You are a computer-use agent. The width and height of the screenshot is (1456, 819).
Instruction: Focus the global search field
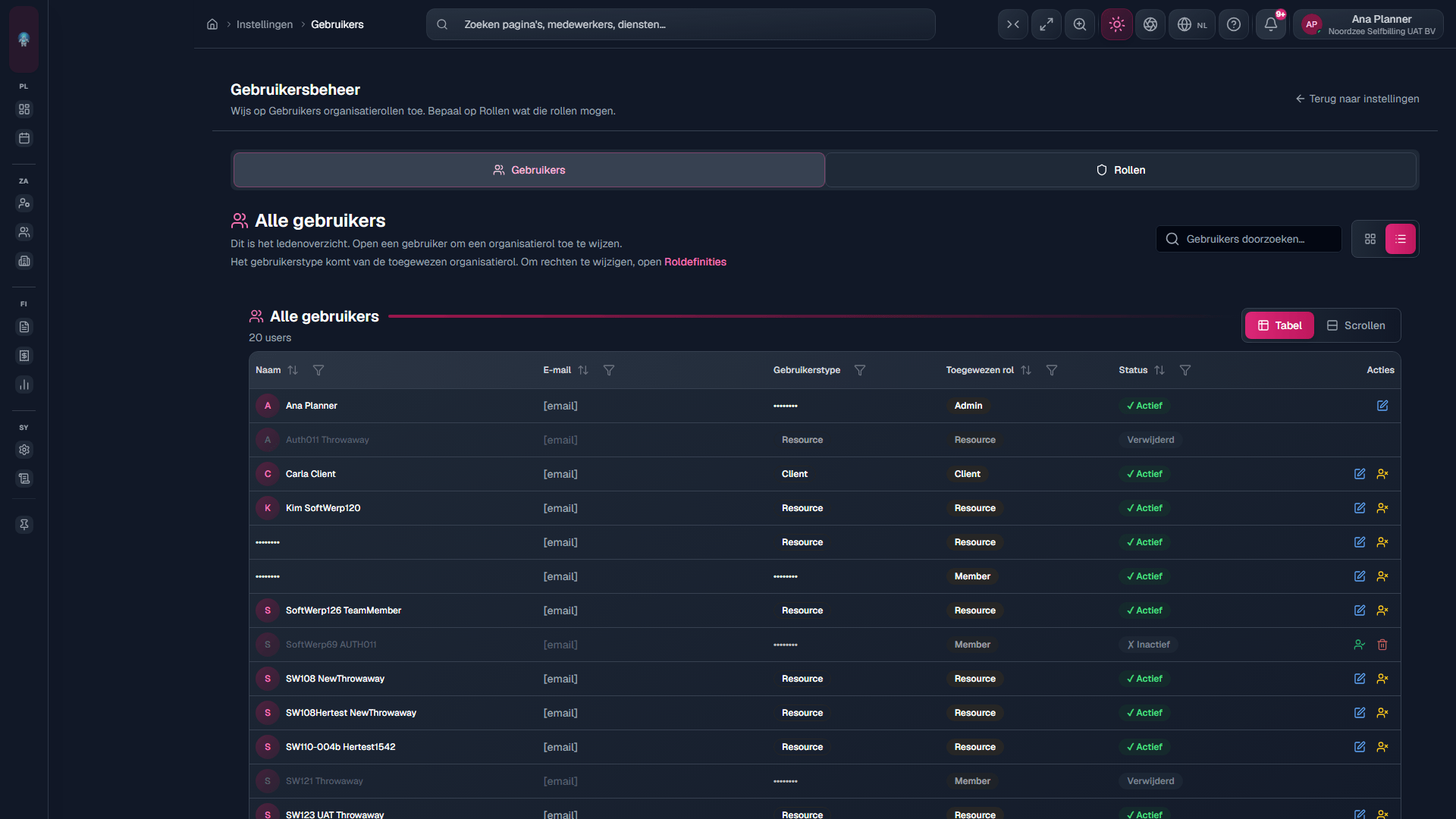pyautogui.click(x=680, y=24)
